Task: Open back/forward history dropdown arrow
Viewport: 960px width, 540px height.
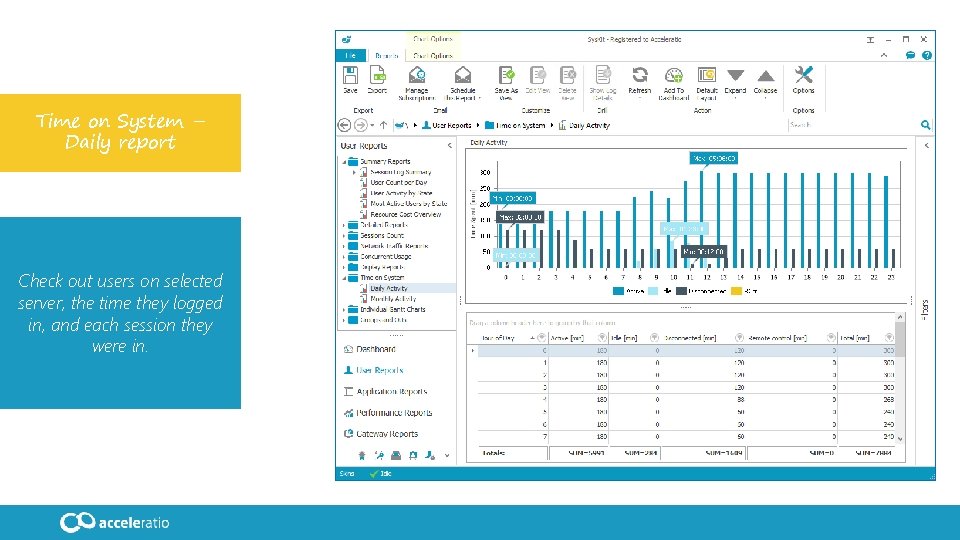Action: coord(372,126)
